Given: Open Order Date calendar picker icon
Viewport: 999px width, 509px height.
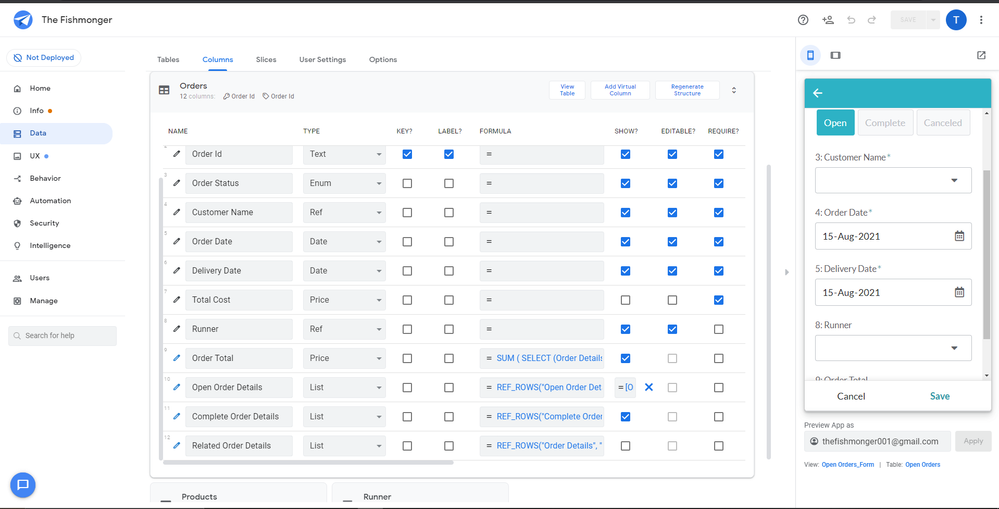Looking at the screenshot, I should (x=959, y=236).
